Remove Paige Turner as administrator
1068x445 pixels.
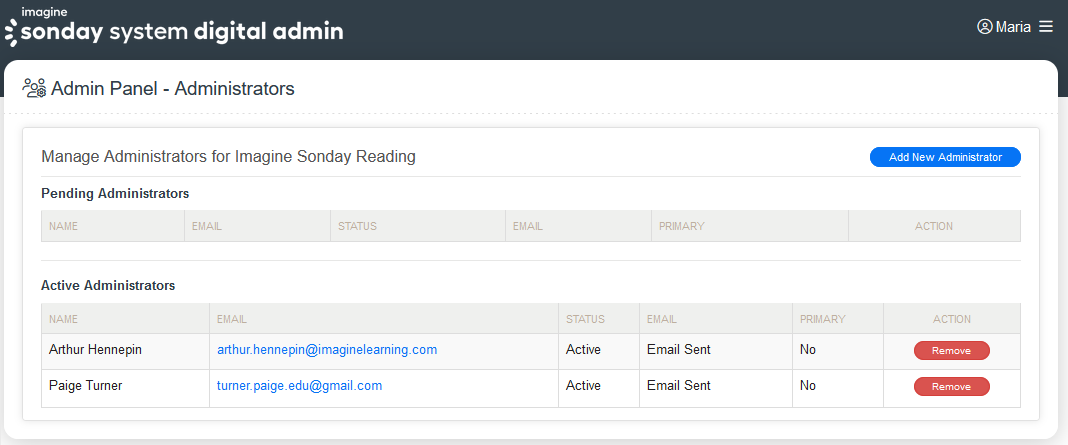click(951, 386)
